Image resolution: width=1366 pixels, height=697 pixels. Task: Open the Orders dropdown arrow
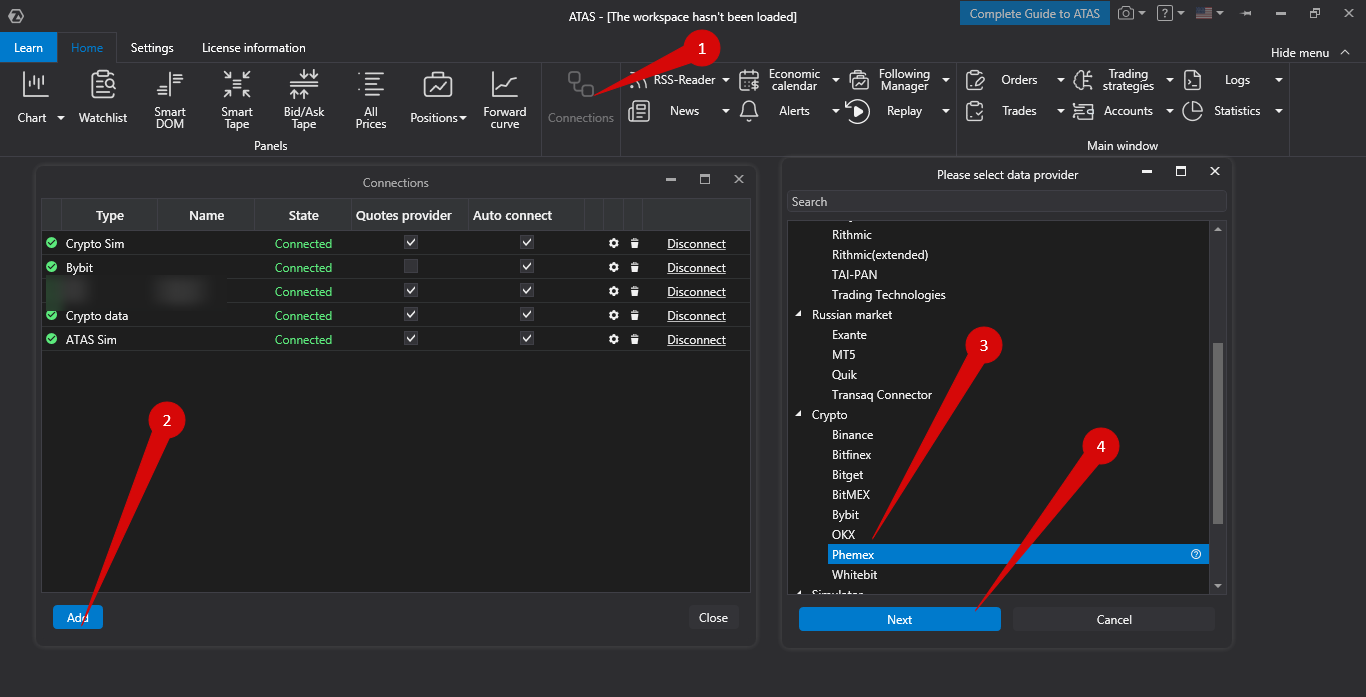click(x=1060, y=80)
